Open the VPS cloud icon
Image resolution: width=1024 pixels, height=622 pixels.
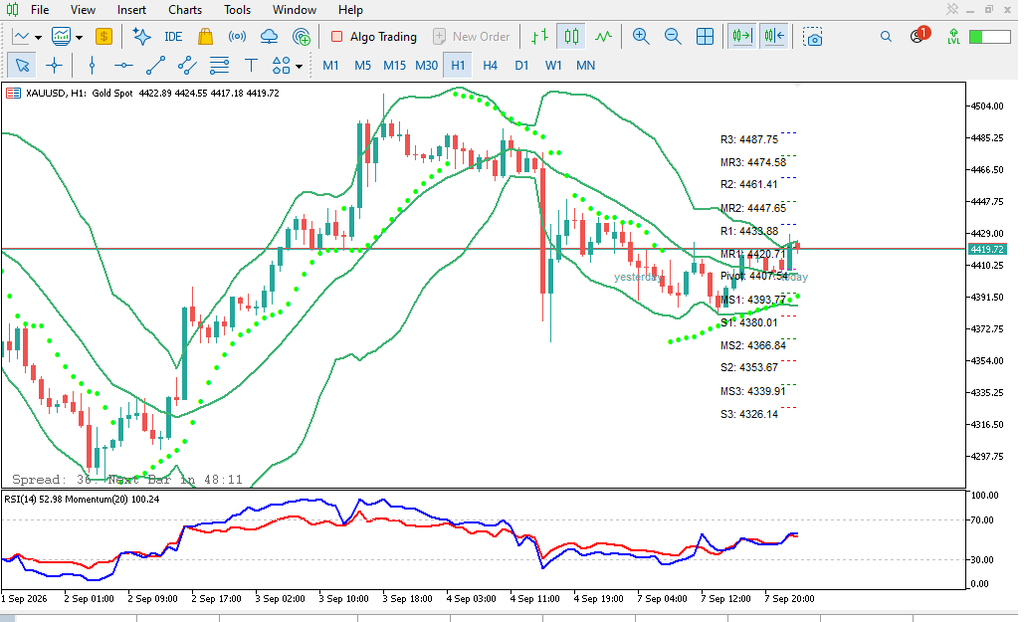[x=269, y=37]
